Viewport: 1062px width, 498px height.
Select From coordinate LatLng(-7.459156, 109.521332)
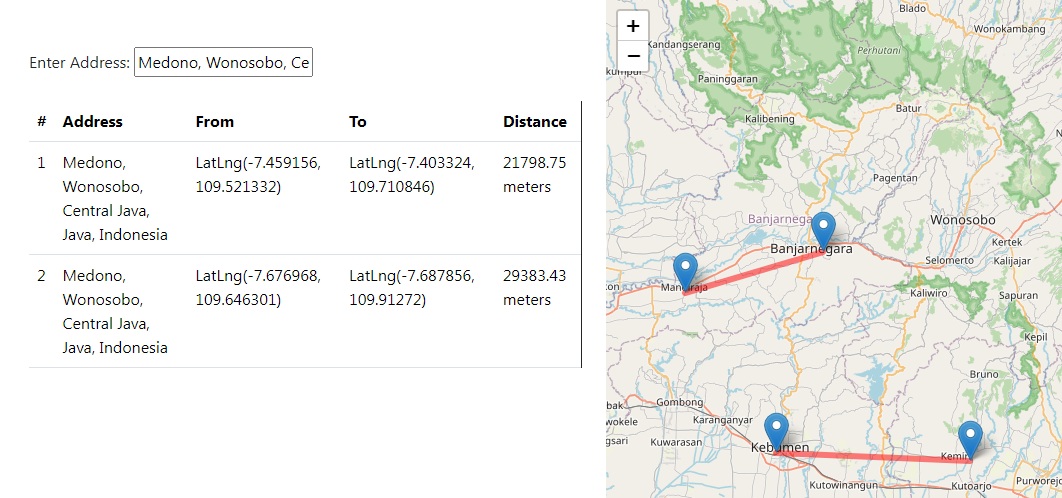(x=258, y=175)
